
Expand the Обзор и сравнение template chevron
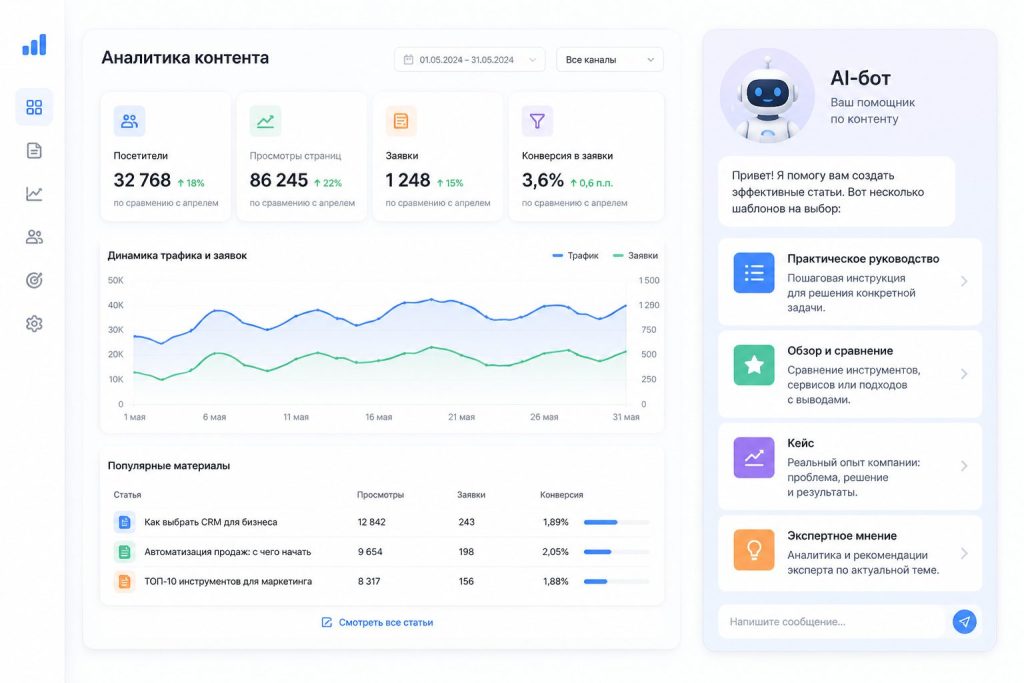point(964,373)
